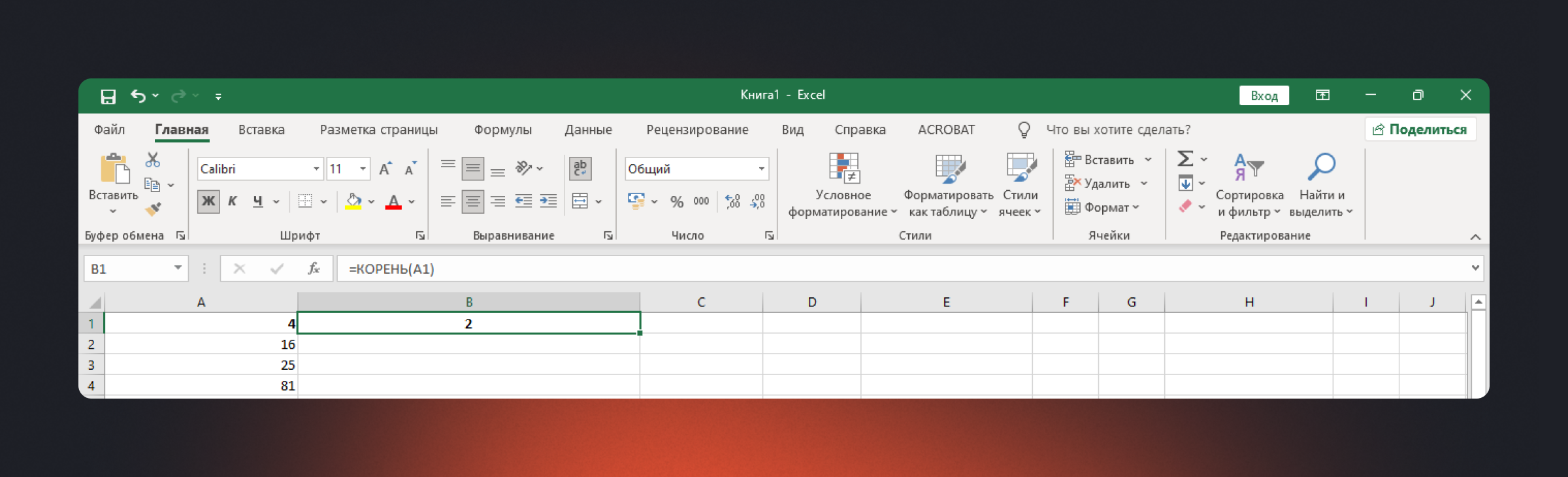Apply the yellow fill color swatch

pos(353,202)
